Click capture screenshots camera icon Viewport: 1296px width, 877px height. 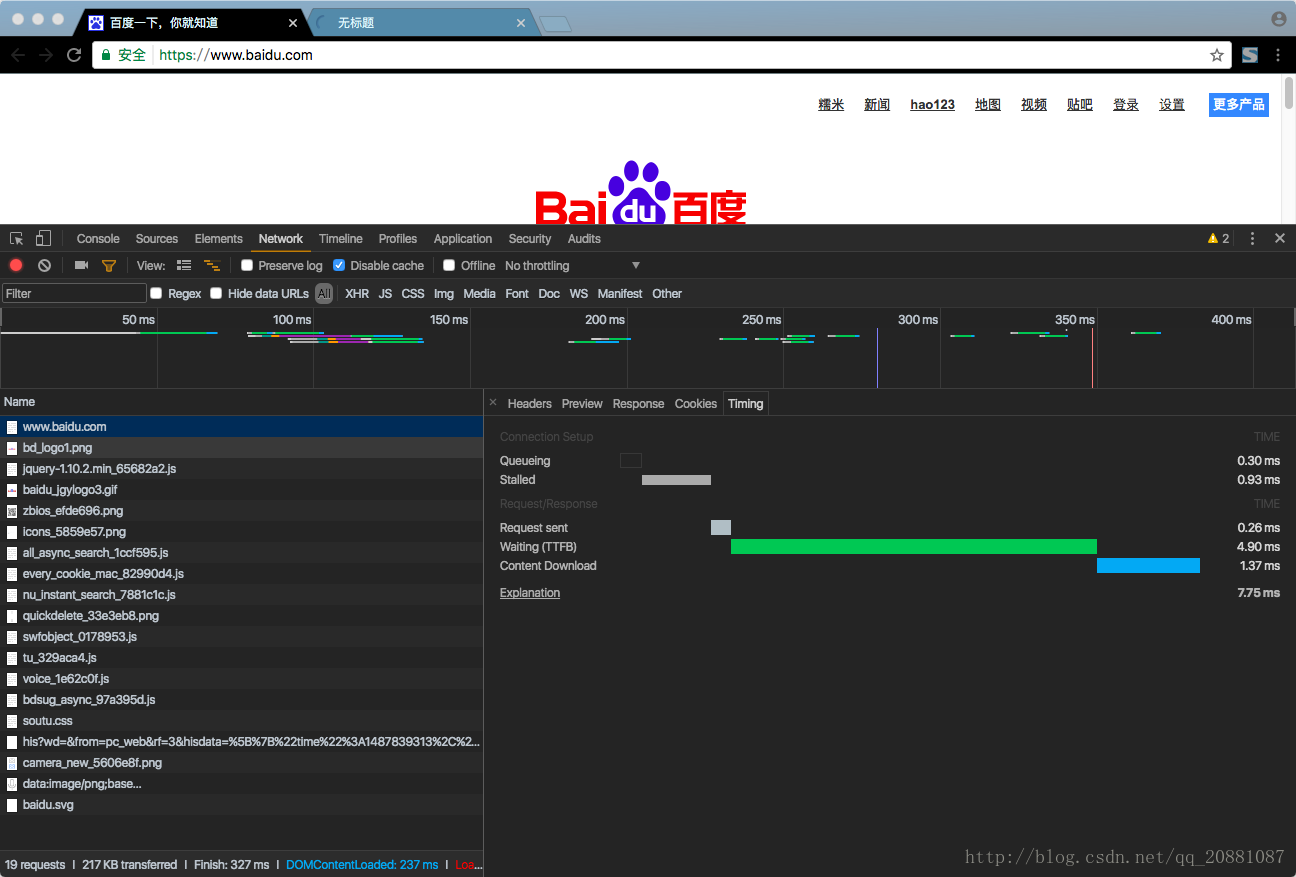[81, 265]
